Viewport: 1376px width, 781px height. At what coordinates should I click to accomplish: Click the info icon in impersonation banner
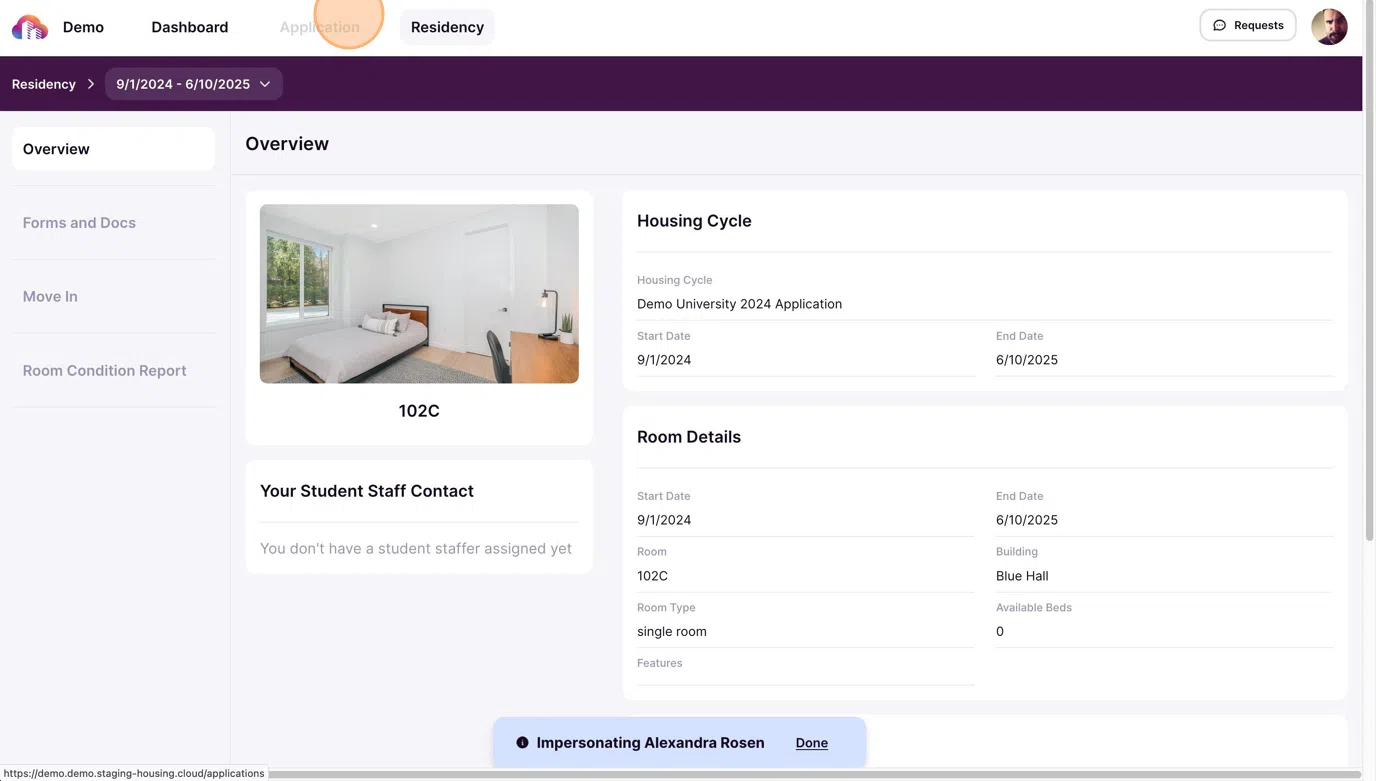522,743
